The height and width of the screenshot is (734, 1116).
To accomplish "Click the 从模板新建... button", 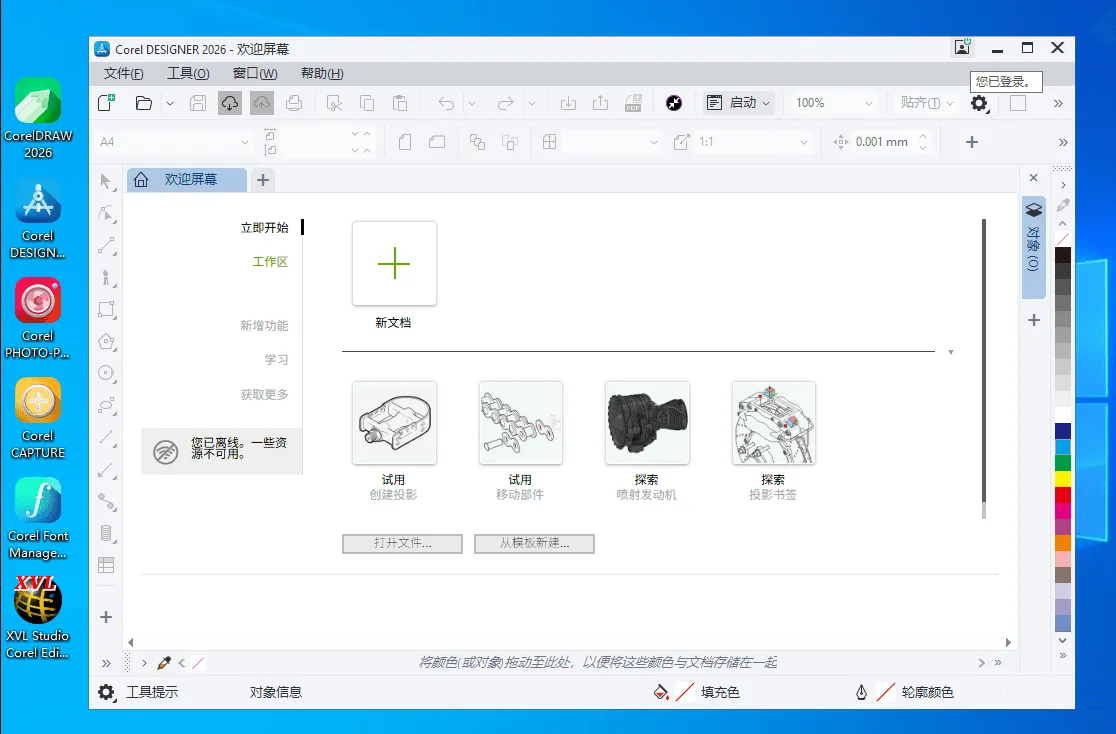I will click(x=534, y=543).
